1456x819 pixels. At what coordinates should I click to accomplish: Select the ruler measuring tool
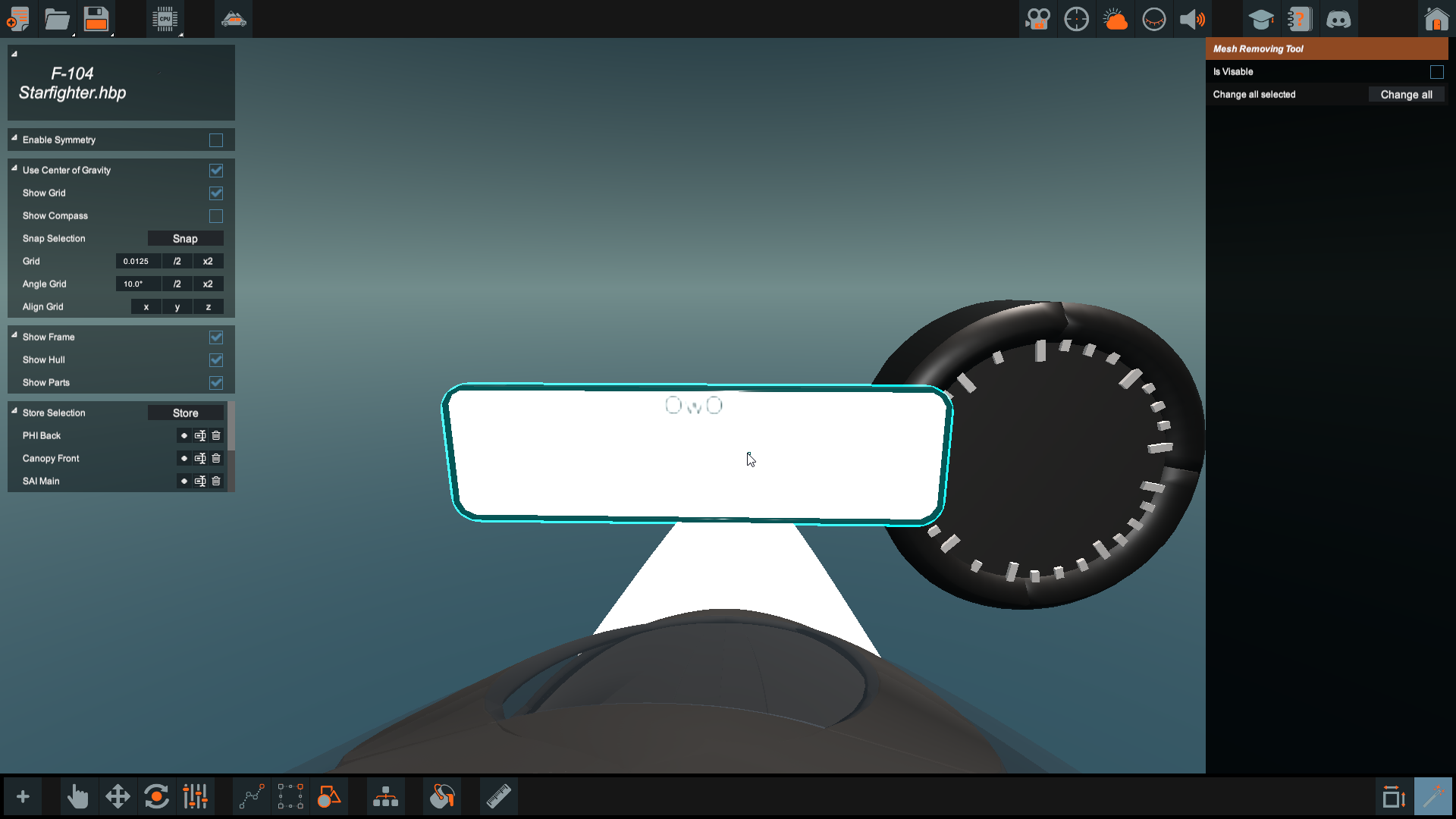(498, 797)
